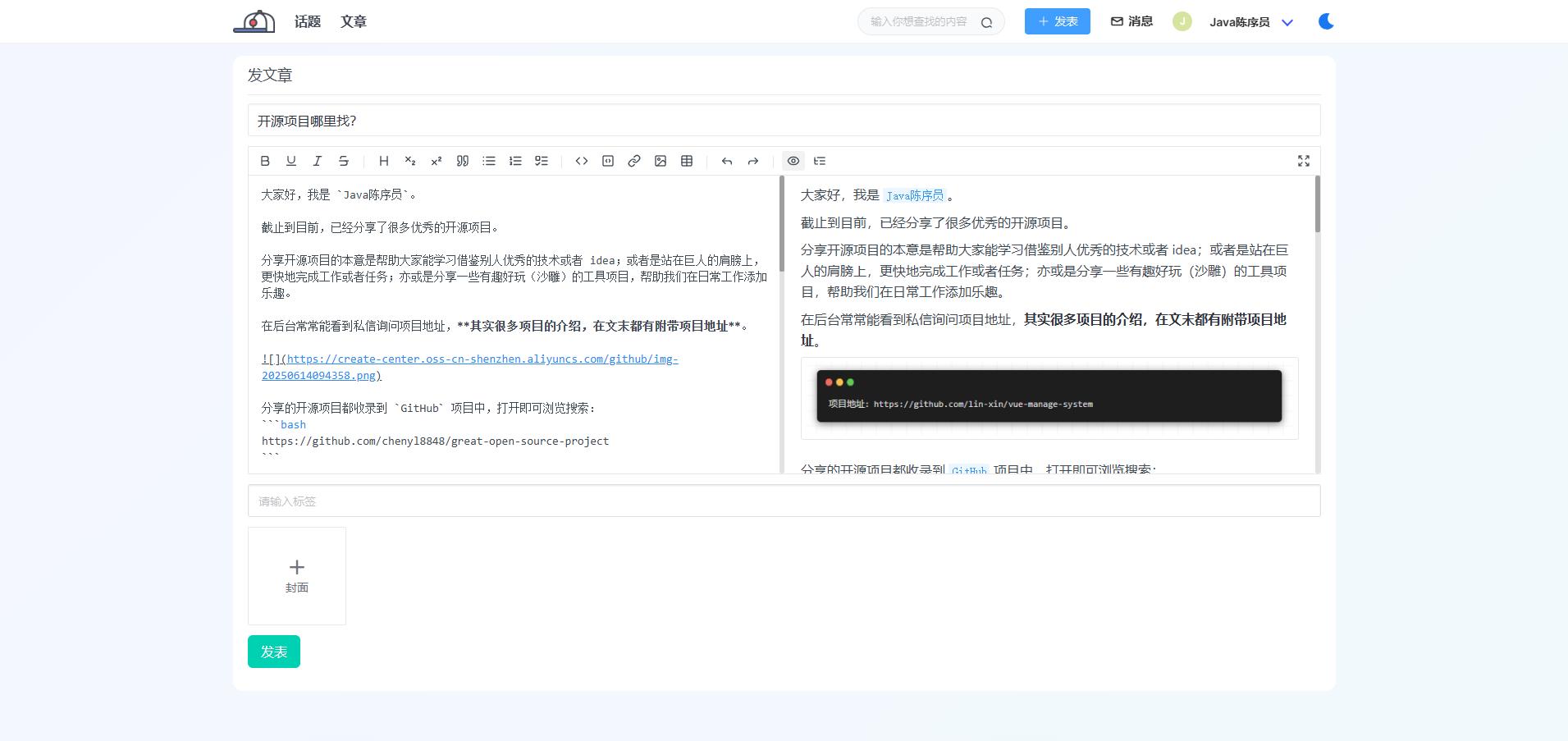Toggle the preview pane eye icon
This screenshot has height=741, width=1568.
click(x=793, y=161)
